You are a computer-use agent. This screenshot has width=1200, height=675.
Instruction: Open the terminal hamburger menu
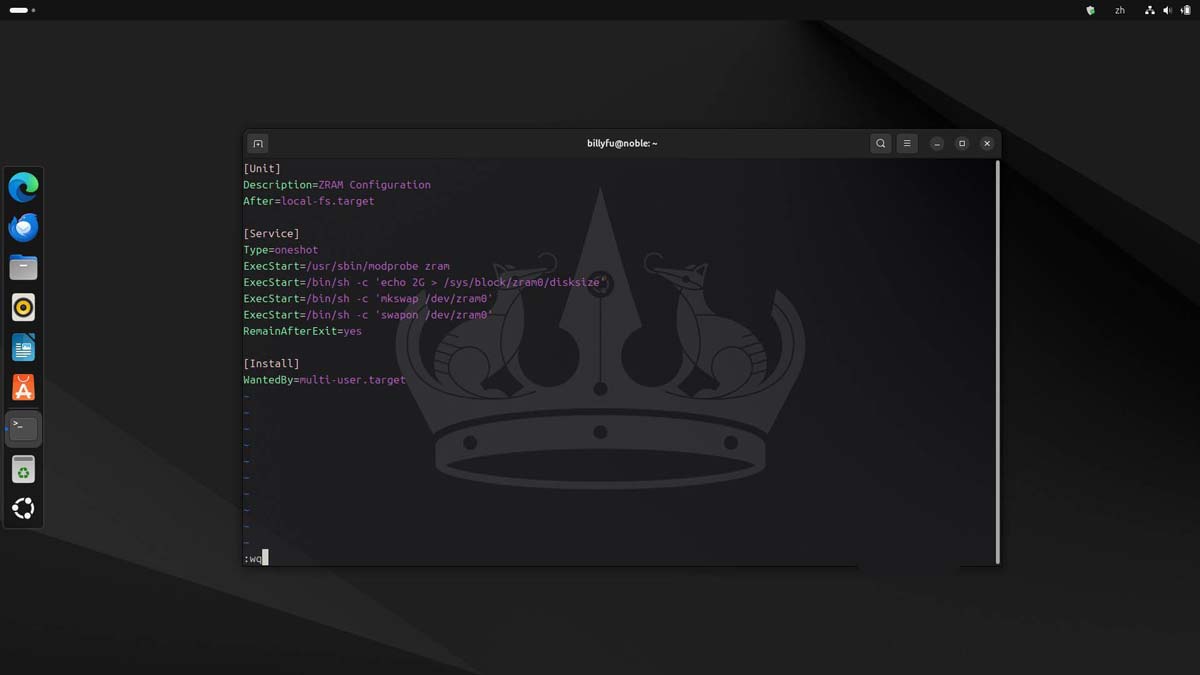coord(907,144)
